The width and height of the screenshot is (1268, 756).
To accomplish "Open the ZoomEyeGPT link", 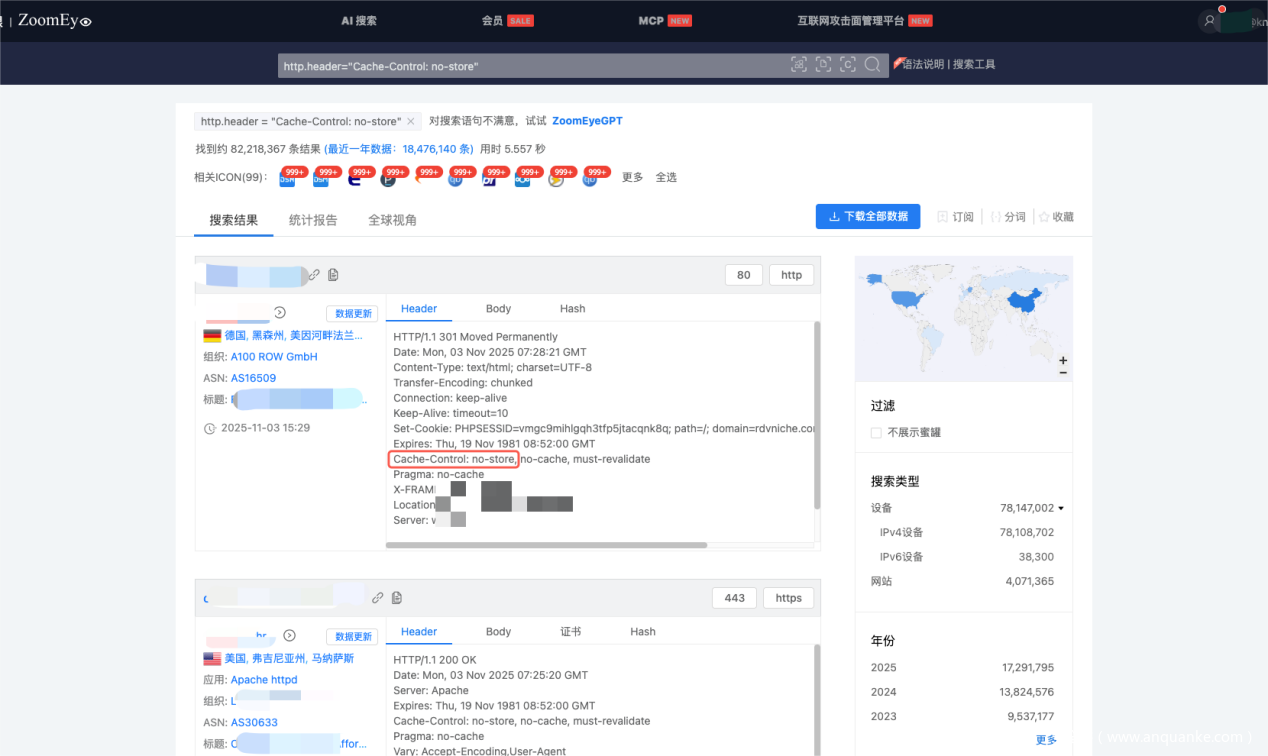I will tap(587, 121).
